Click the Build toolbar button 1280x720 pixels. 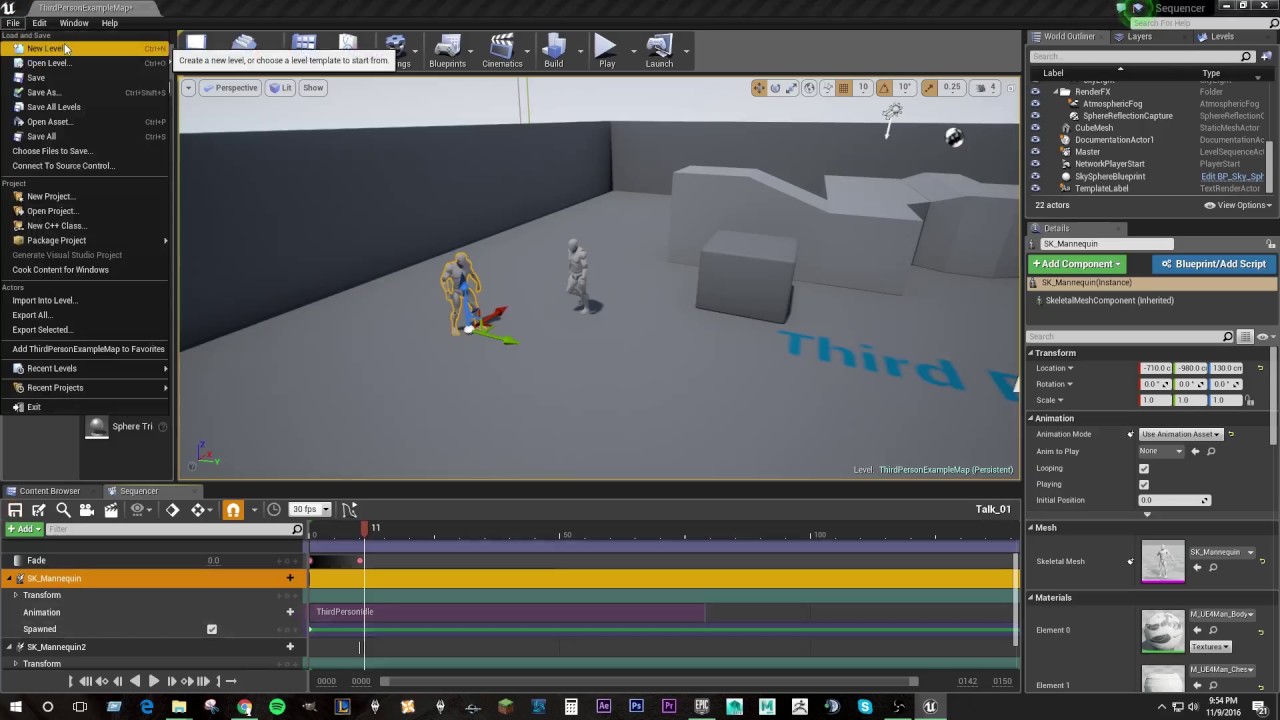pyautogui.click(x=554, y=52)
